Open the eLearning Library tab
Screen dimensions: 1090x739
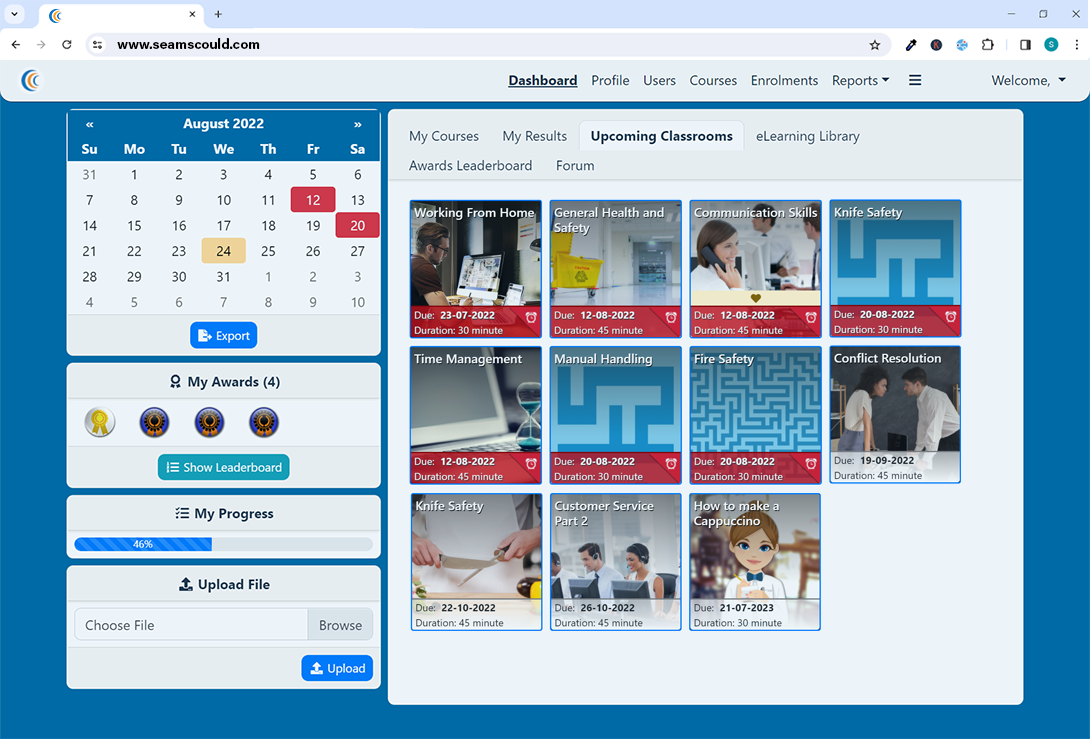[x=807, y=136]
